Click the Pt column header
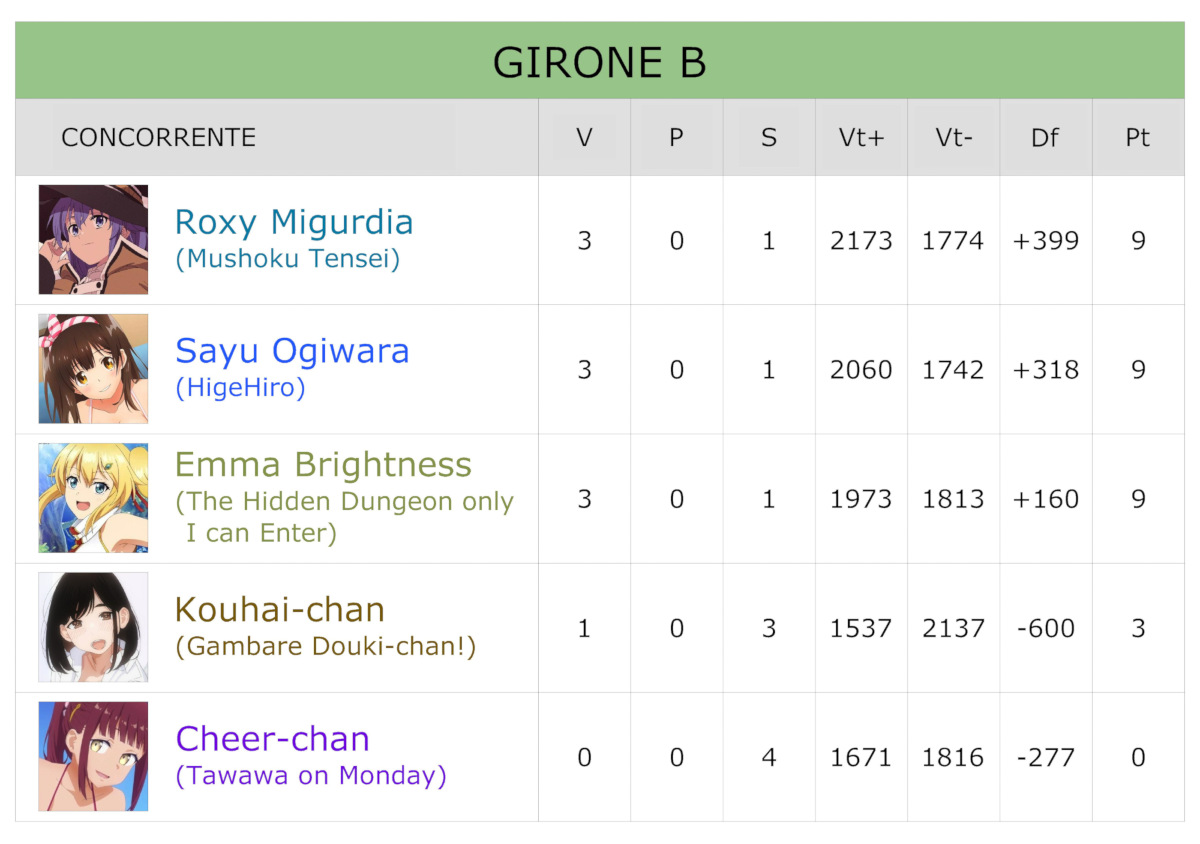Viewport: 1200px width, 844px height. coord(1138,138)
